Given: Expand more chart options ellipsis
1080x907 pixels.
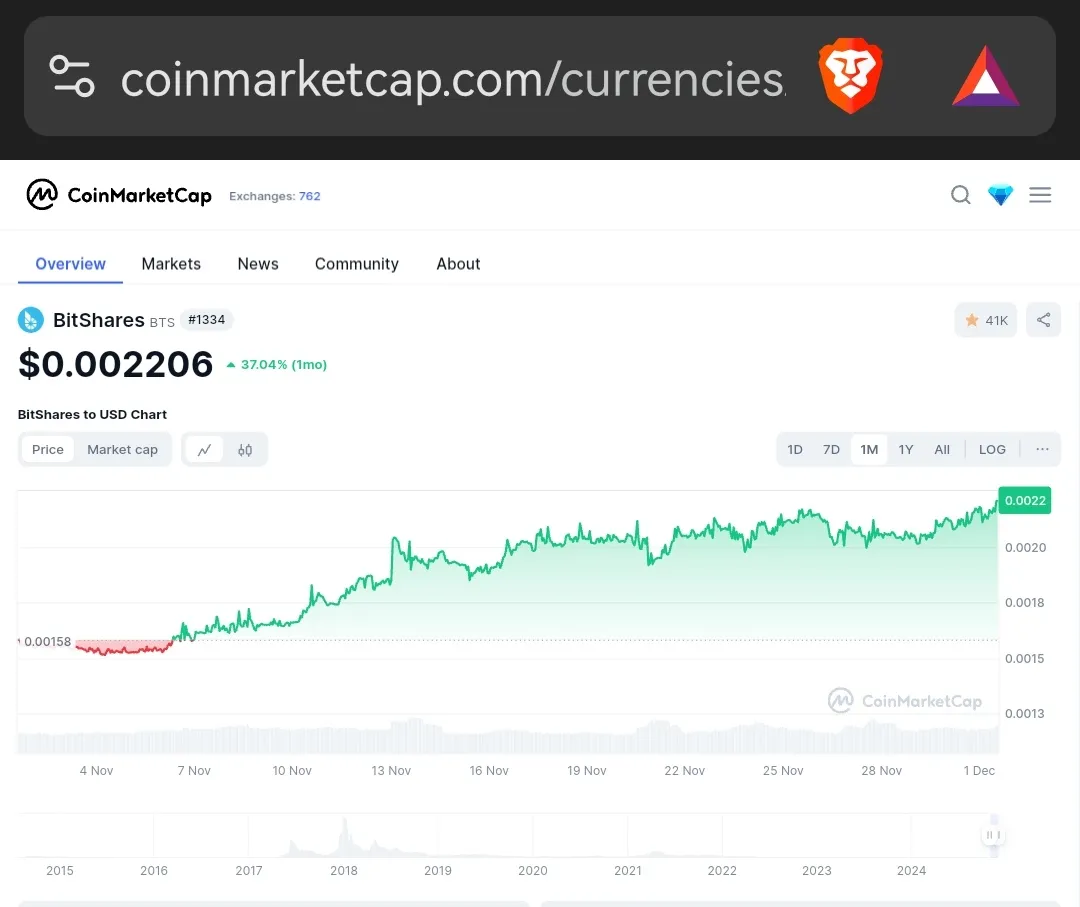Looking at the screenshot, I should click(1042, 450).
